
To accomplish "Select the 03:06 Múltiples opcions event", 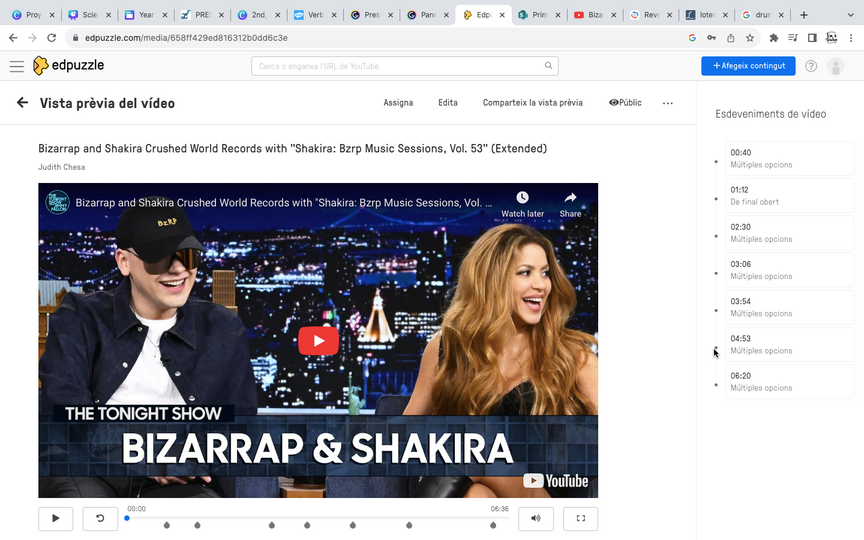I will [x=789, y=270].
